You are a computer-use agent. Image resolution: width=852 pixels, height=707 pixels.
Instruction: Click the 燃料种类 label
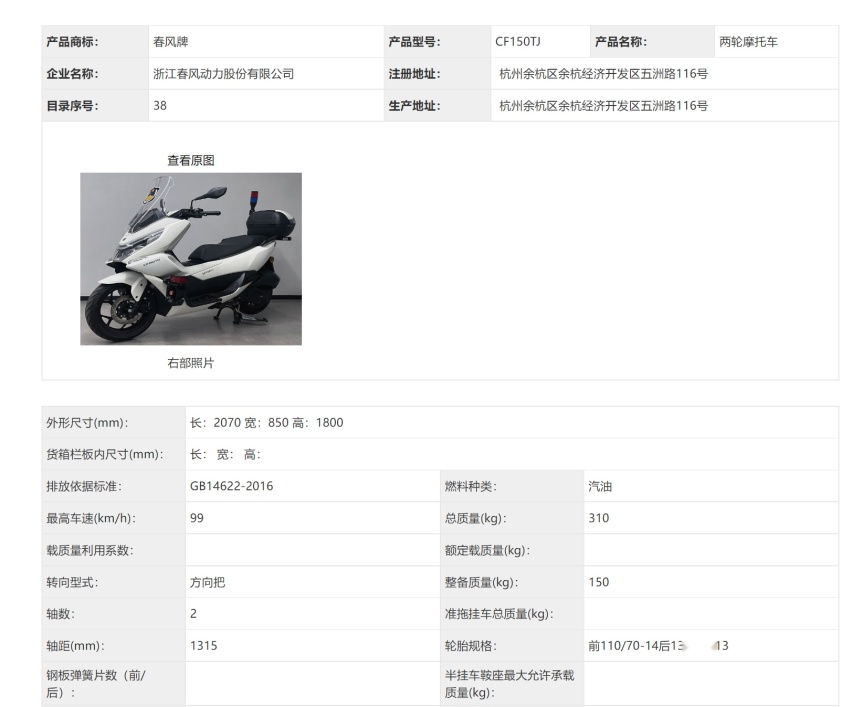(471, 486)
